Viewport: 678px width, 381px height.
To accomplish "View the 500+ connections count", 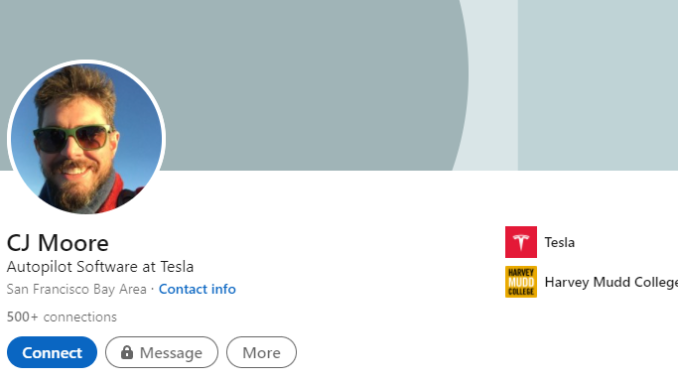I will 62,317.
